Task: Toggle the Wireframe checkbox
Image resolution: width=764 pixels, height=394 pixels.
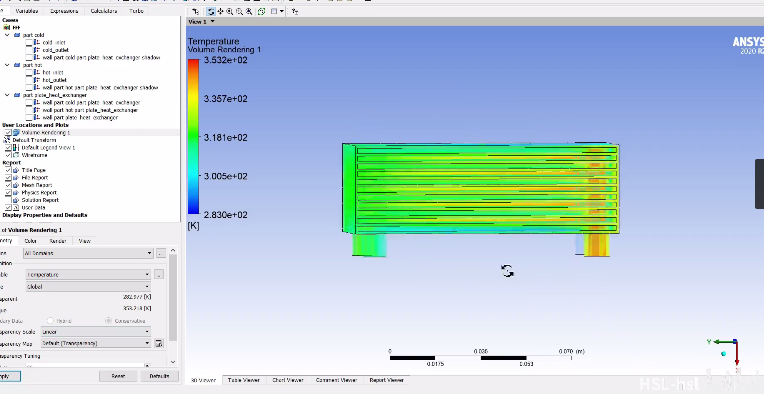Action: click(8, 155)
